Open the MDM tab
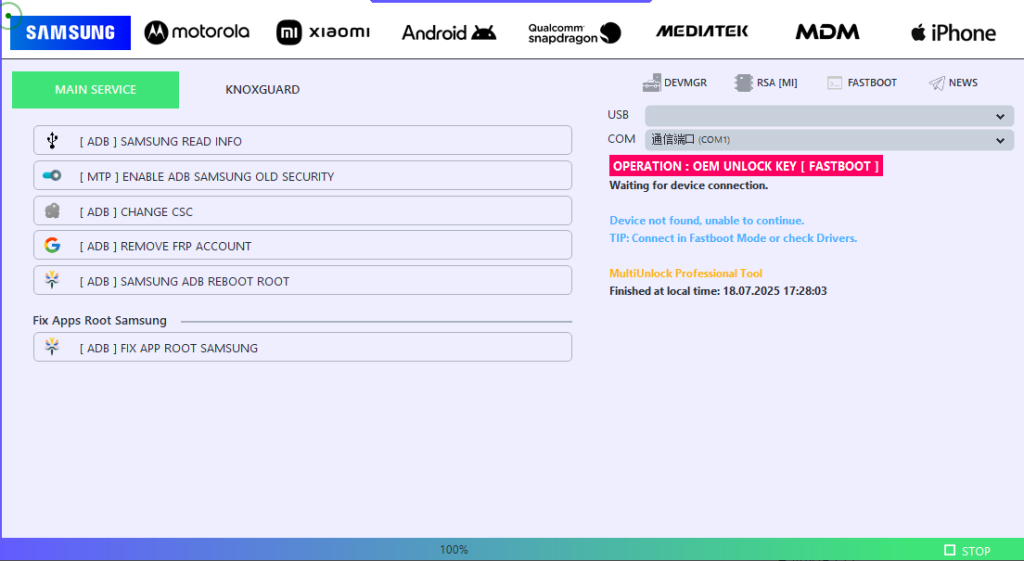The width and height of the screenshot is (1024, 561). pyautogui.click(x=827, y=32)
